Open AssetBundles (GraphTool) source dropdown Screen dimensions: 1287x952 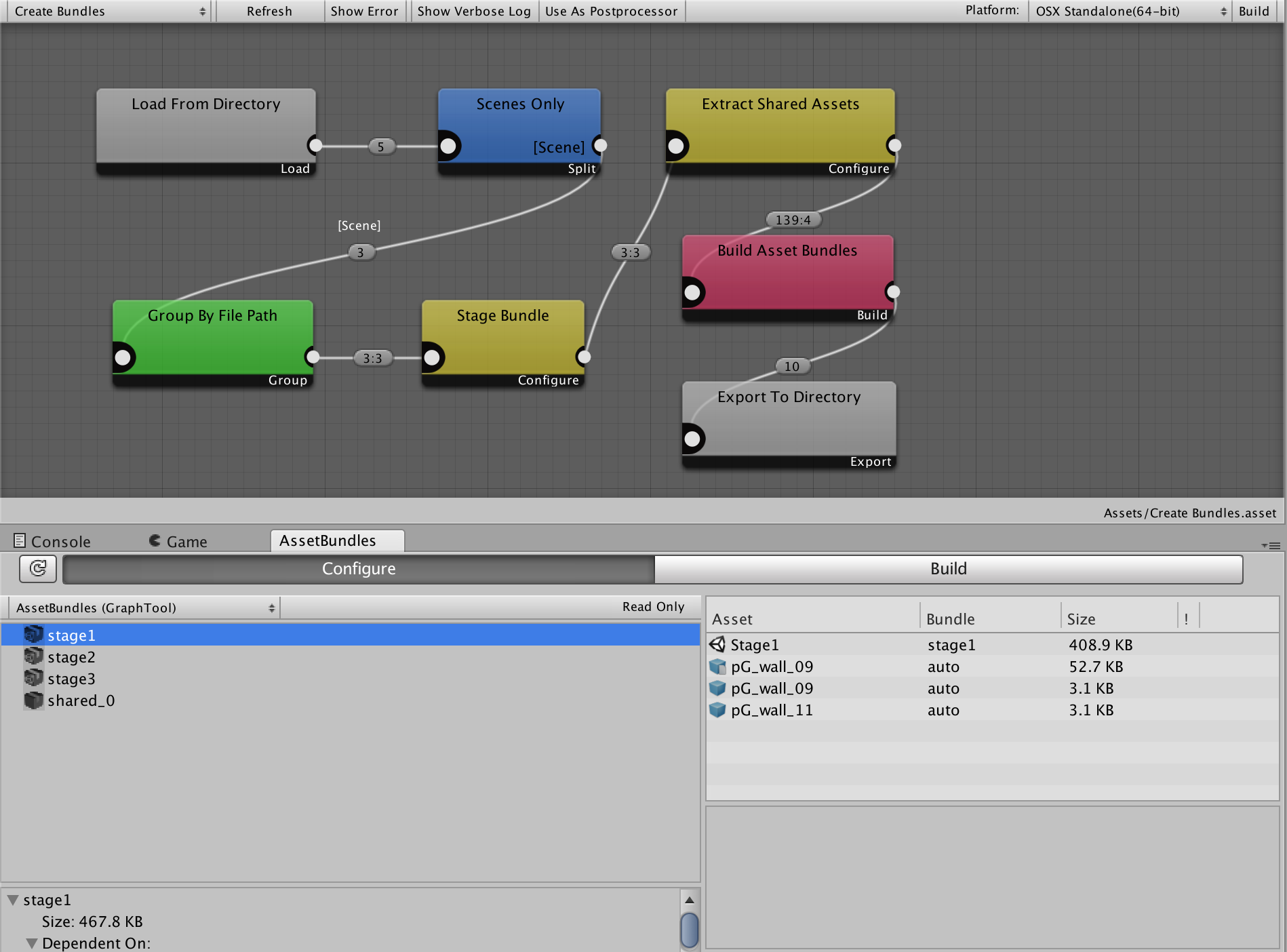tap(144, 607)
